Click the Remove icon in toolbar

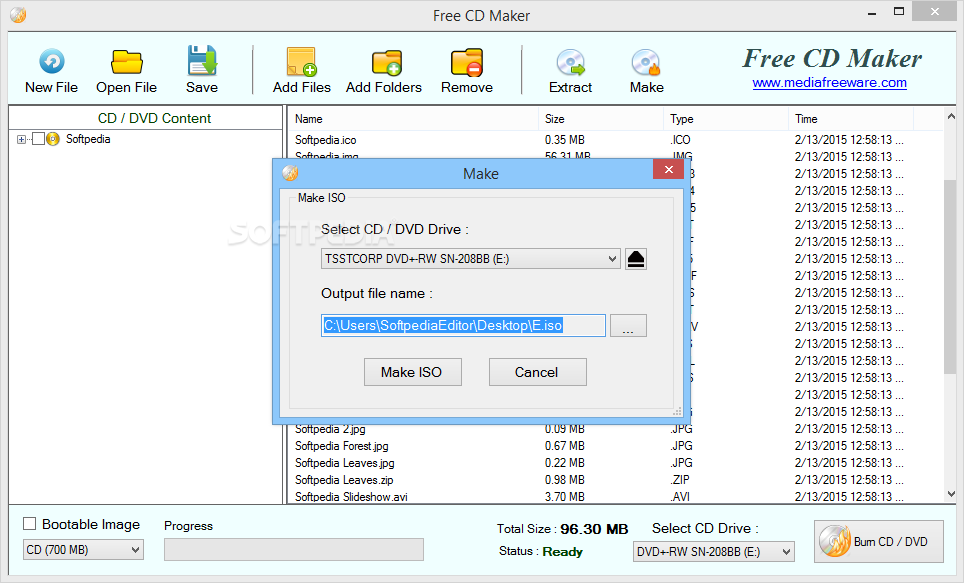467,61
